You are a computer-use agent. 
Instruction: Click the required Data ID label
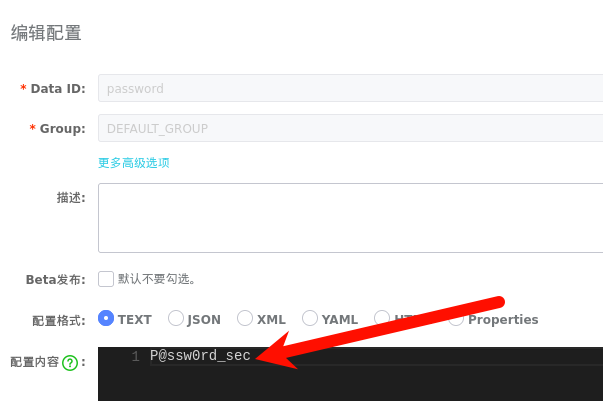pos(57,88)
